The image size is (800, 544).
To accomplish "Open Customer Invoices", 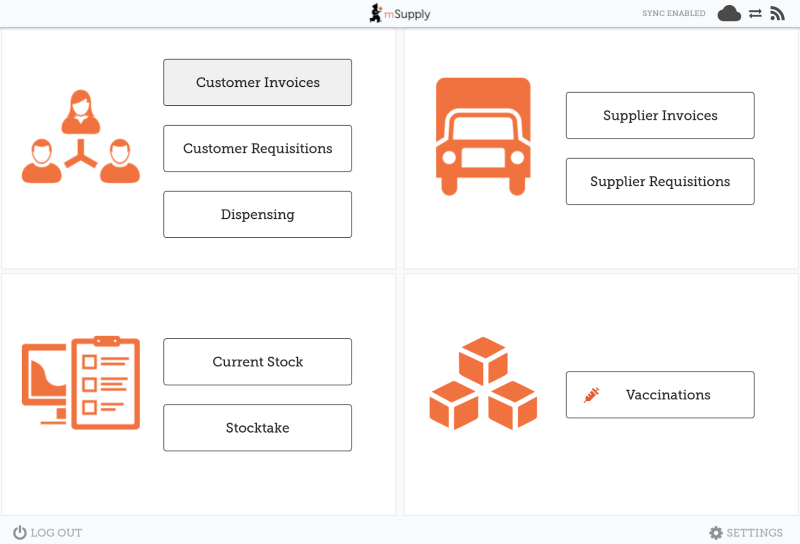I will (x=257, y=82).
